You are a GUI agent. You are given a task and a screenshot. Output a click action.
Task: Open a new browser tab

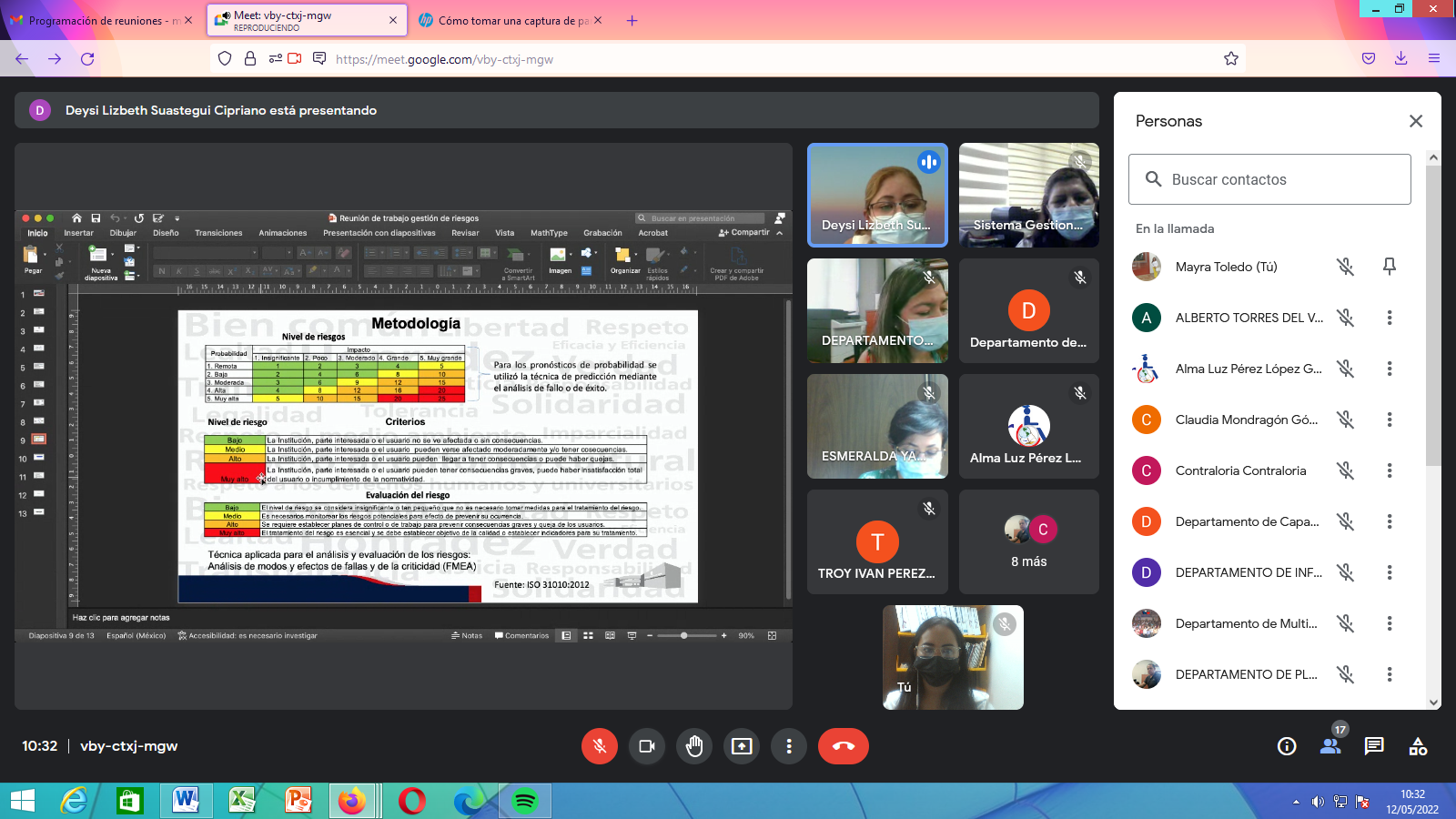click(x=632, y=20)
